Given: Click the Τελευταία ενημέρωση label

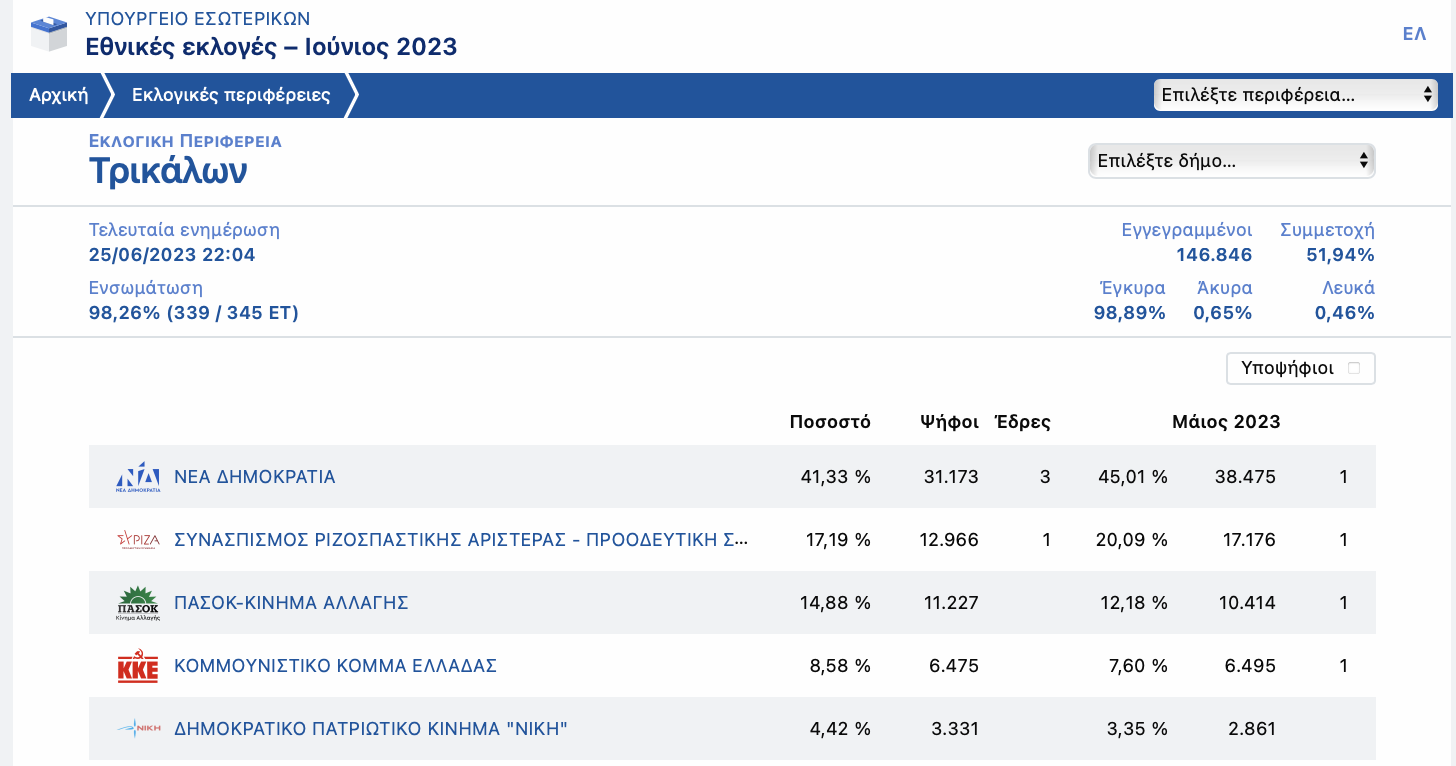Looking at the screenshot, I should pyautogui.click(x=184, y=230).
